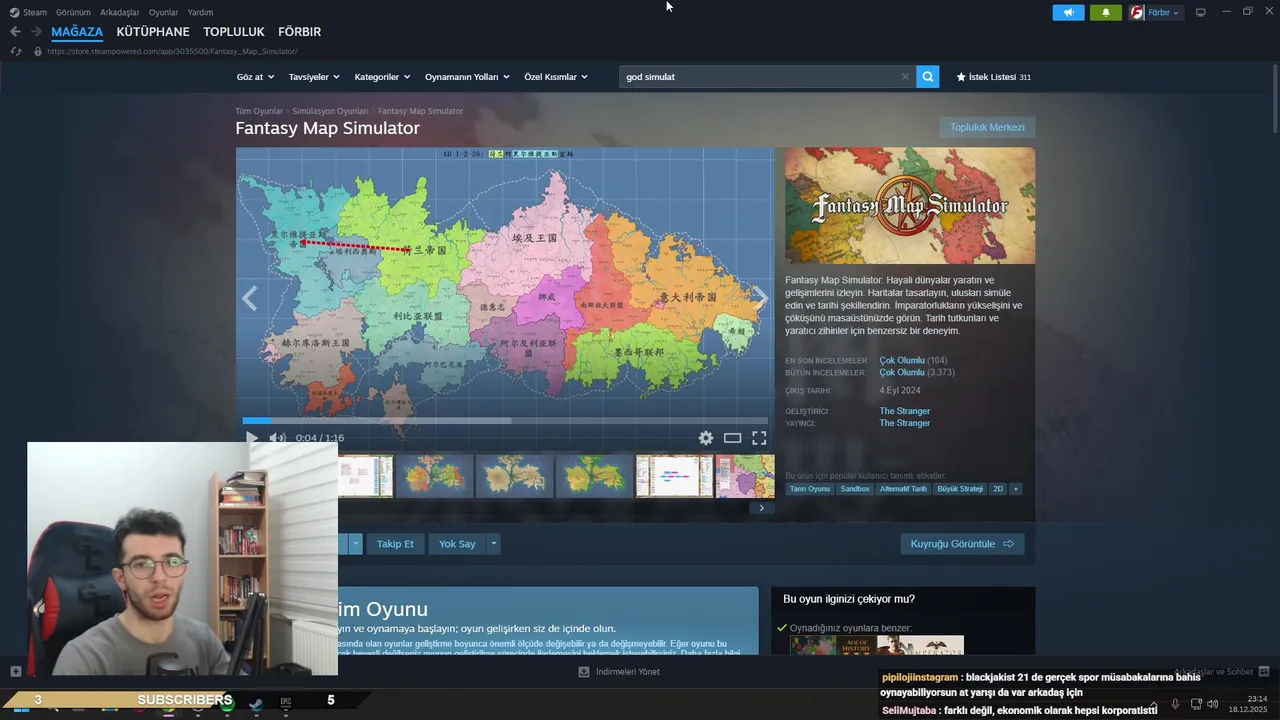Switch to the MAĞAZA tab

click(x=77, y=32)
